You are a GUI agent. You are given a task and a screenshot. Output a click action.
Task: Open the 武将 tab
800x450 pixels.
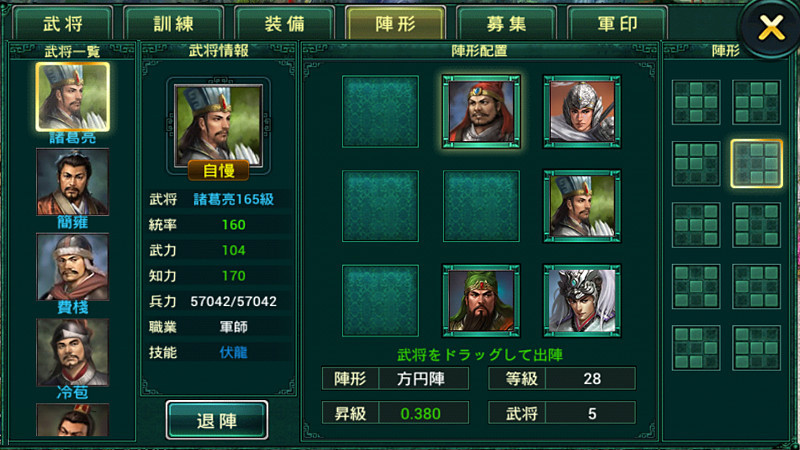(x=63, y=23)
